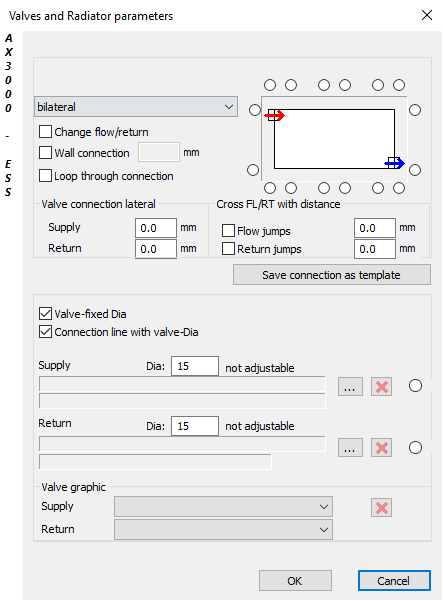Toggle Loop through connection checkbox
This screenshot has height=601, width=443.
tap(45, 176)
